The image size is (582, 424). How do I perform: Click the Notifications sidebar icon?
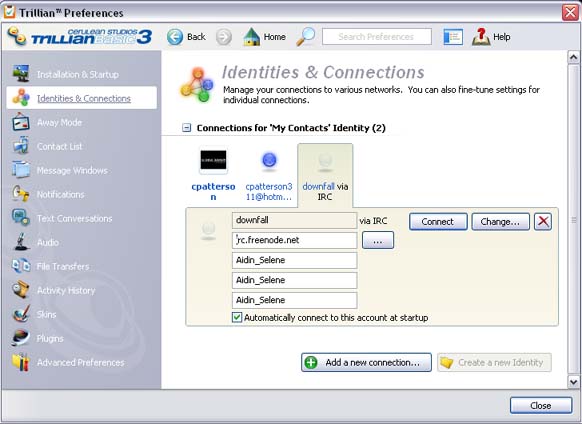(21, 194)
